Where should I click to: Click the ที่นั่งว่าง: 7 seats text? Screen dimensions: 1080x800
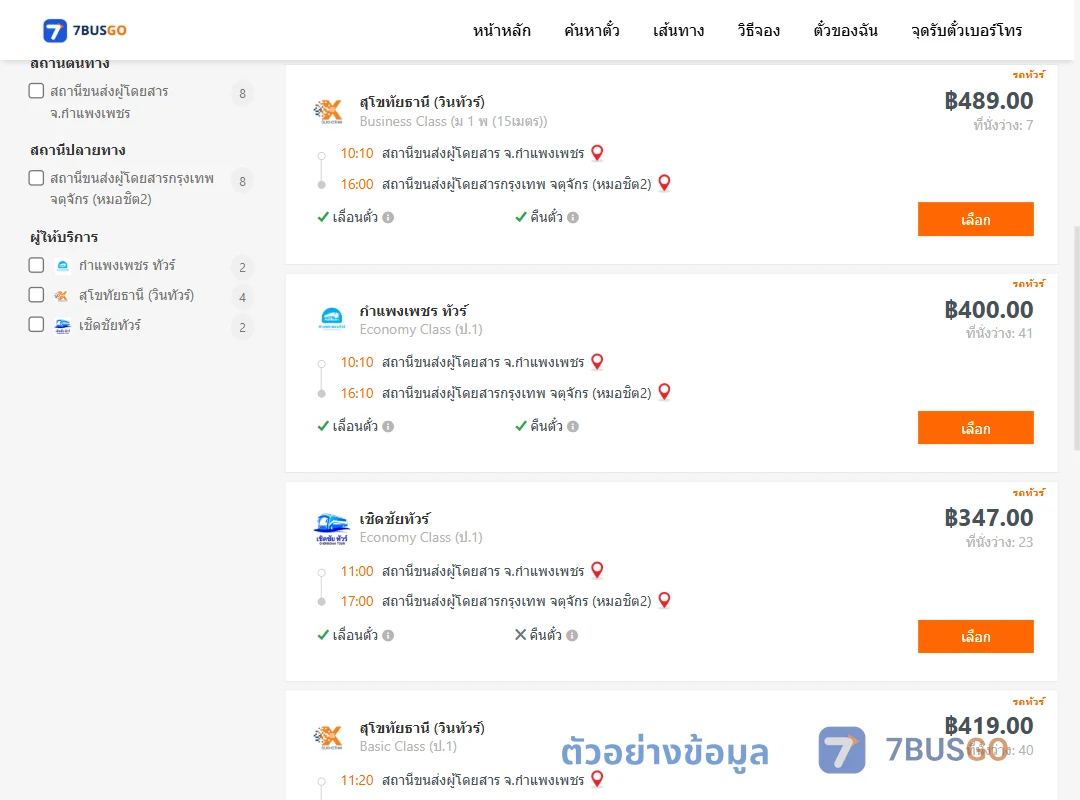(1003, 125)
